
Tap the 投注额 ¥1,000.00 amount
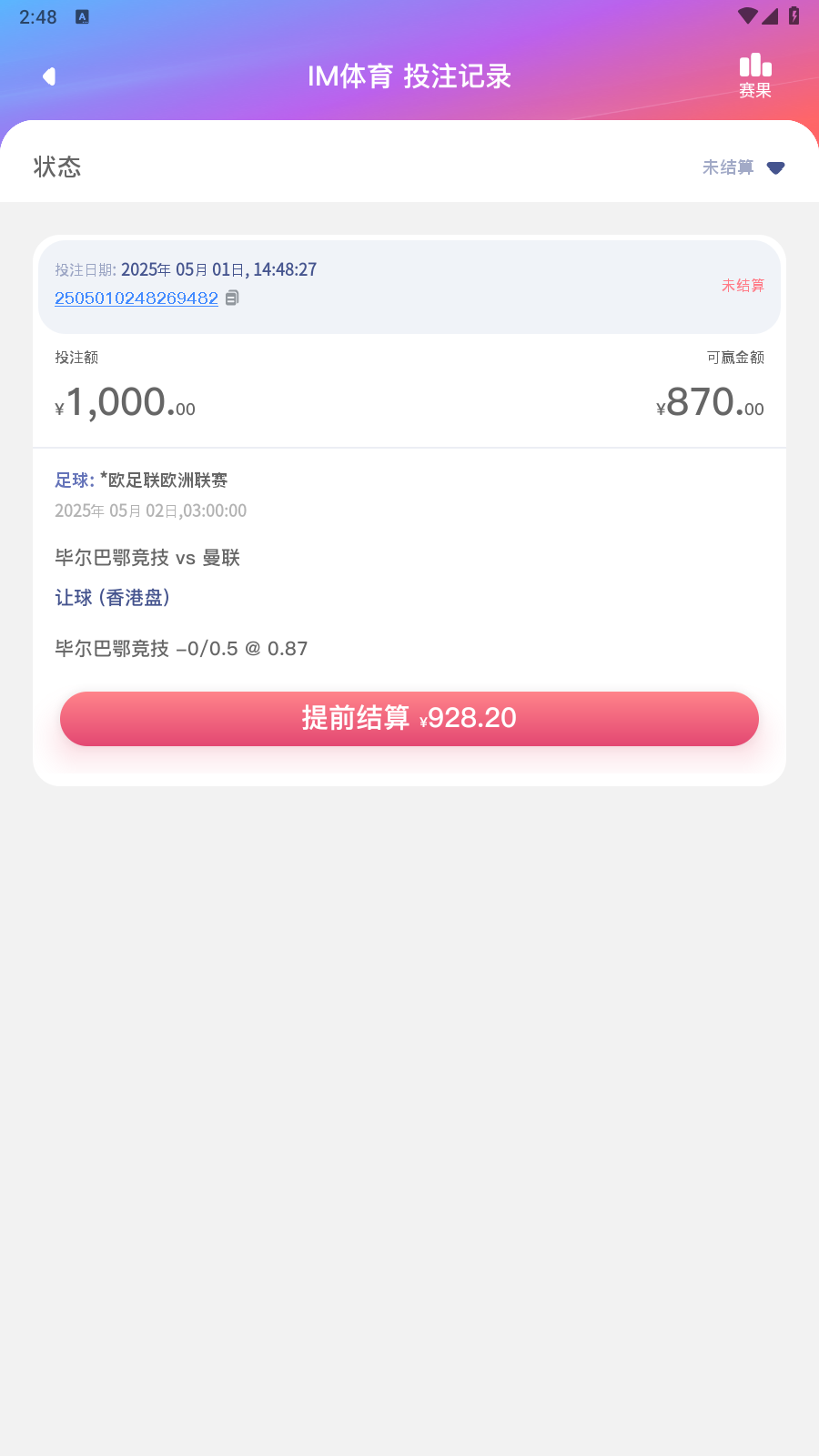126,402
